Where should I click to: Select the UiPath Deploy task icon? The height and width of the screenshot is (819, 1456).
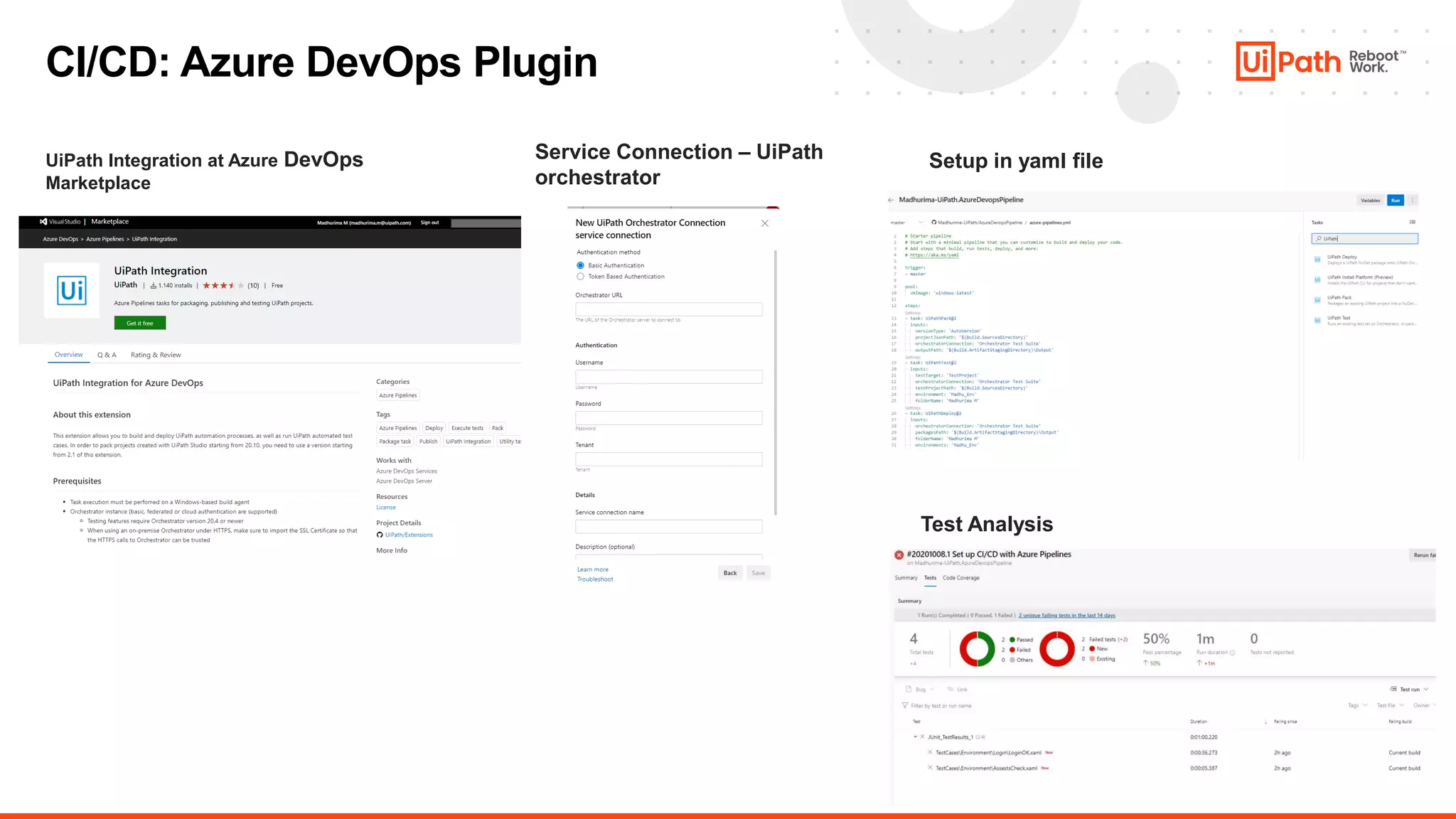coord(1317,259)
